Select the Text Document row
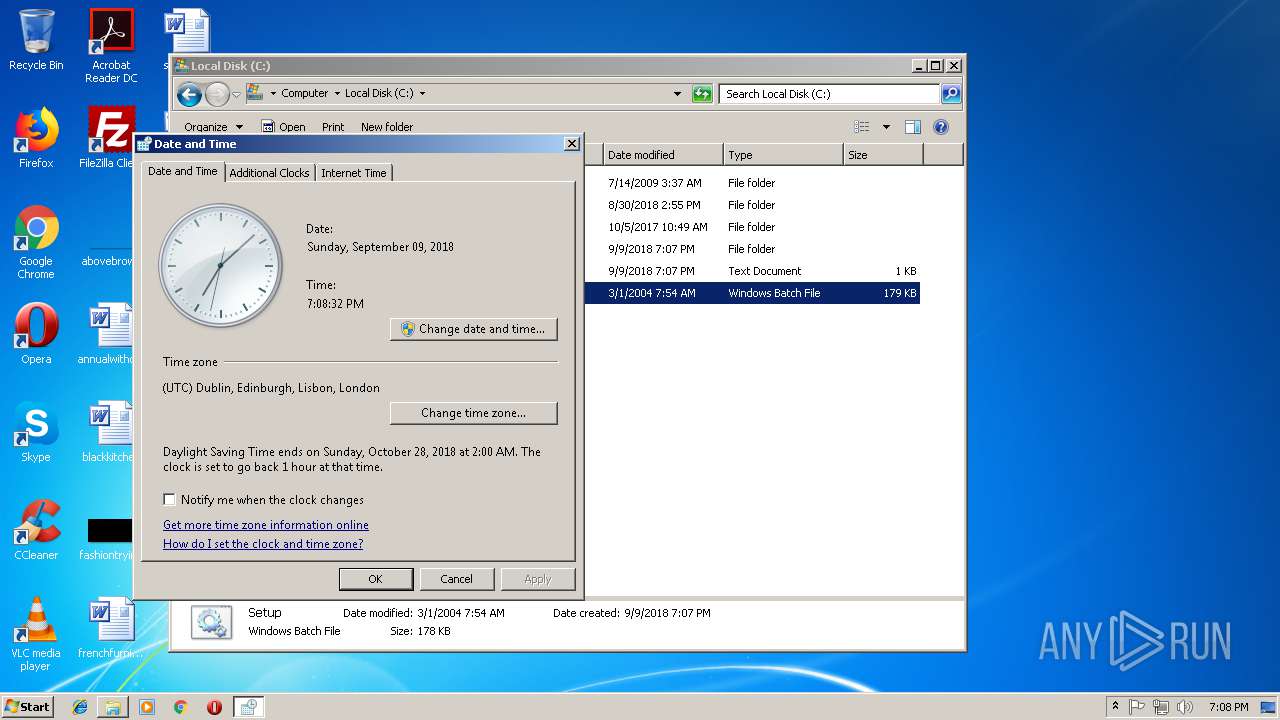Viewport: 1280px width, 720px height. [x=752, y=271]
